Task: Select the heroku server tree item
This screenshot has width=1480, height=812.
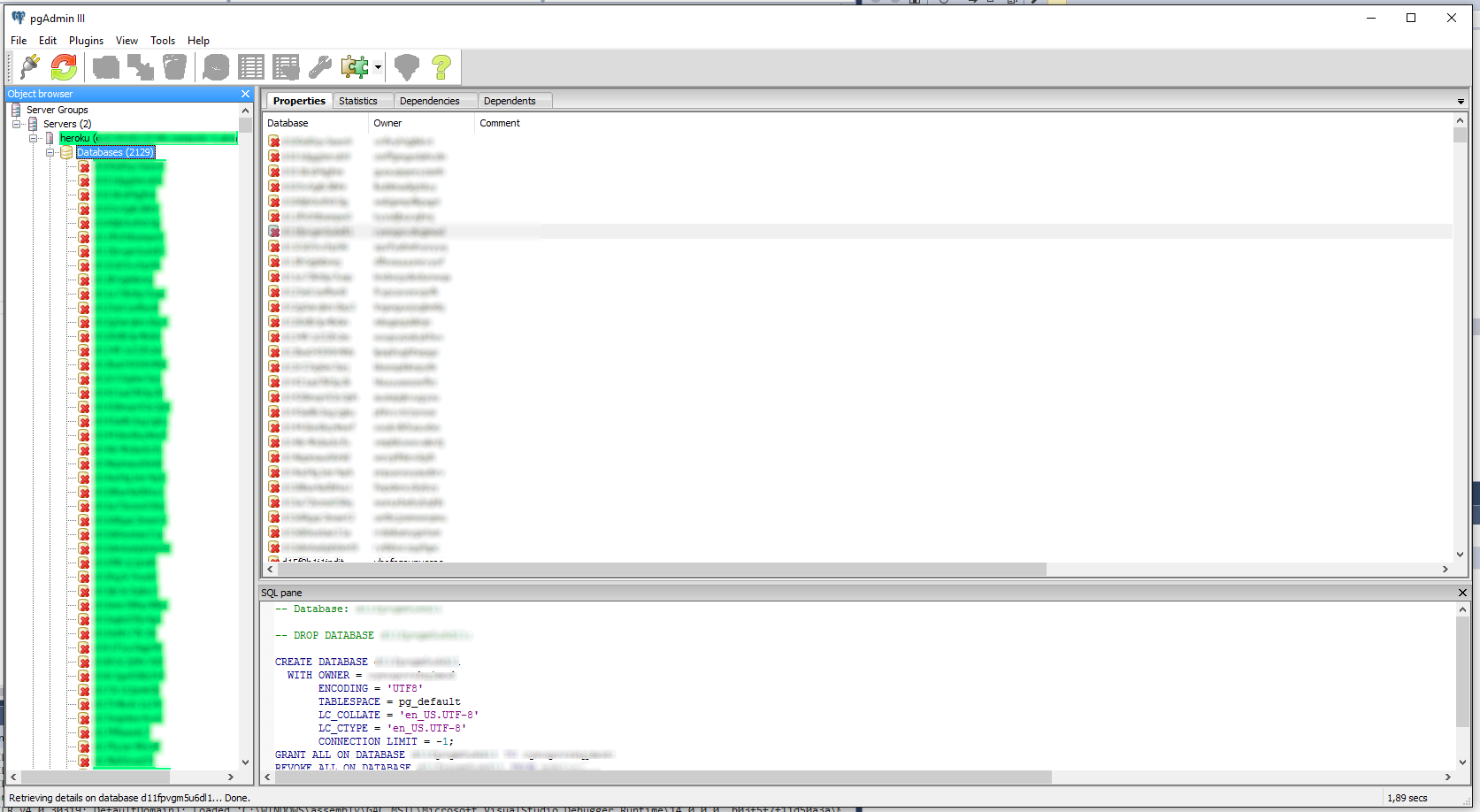Action: tap(149, 138)
